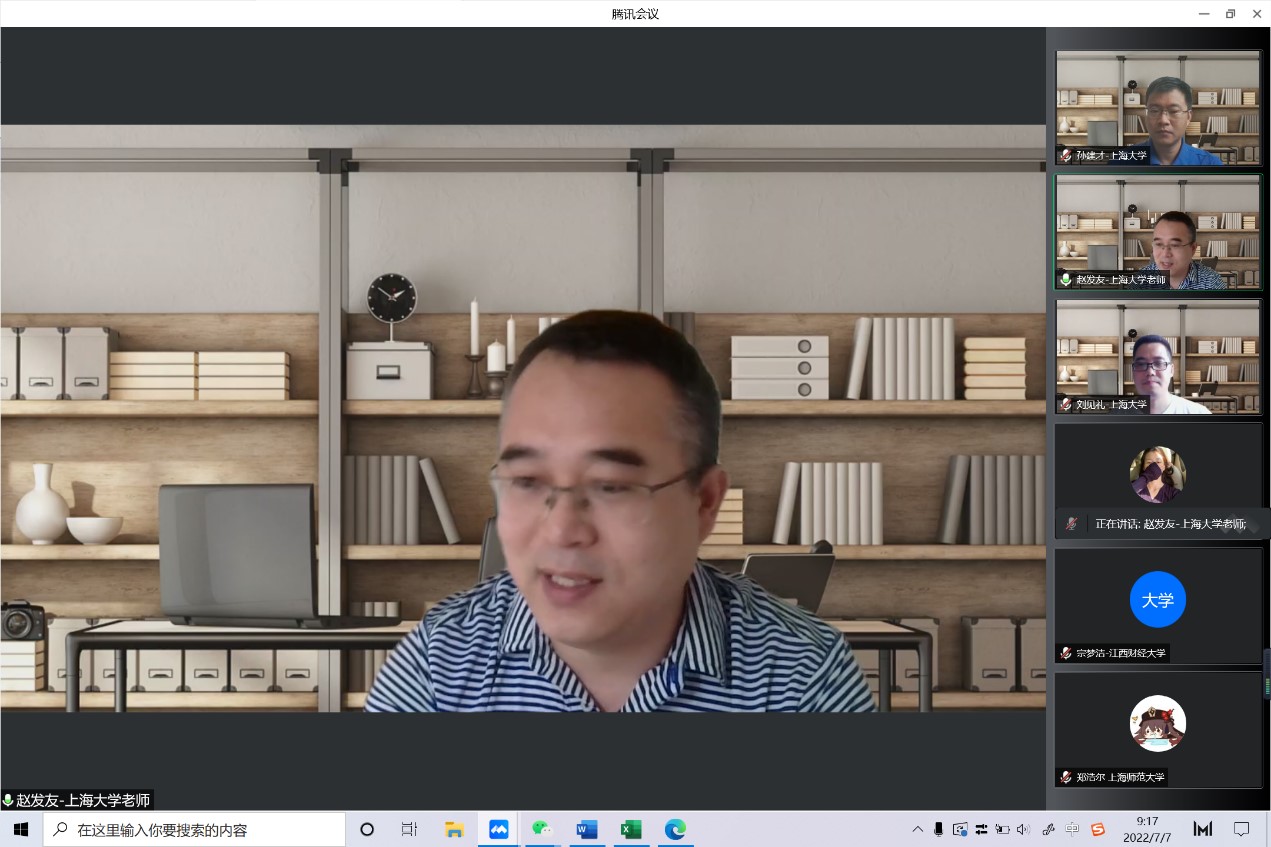
Task: Select 孙健才-上海大学 participant video thumbnail
Action: click(x=1157, y=107)
